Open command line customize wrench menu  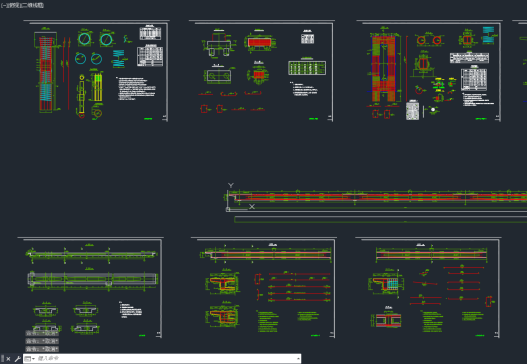pos(17,359)
